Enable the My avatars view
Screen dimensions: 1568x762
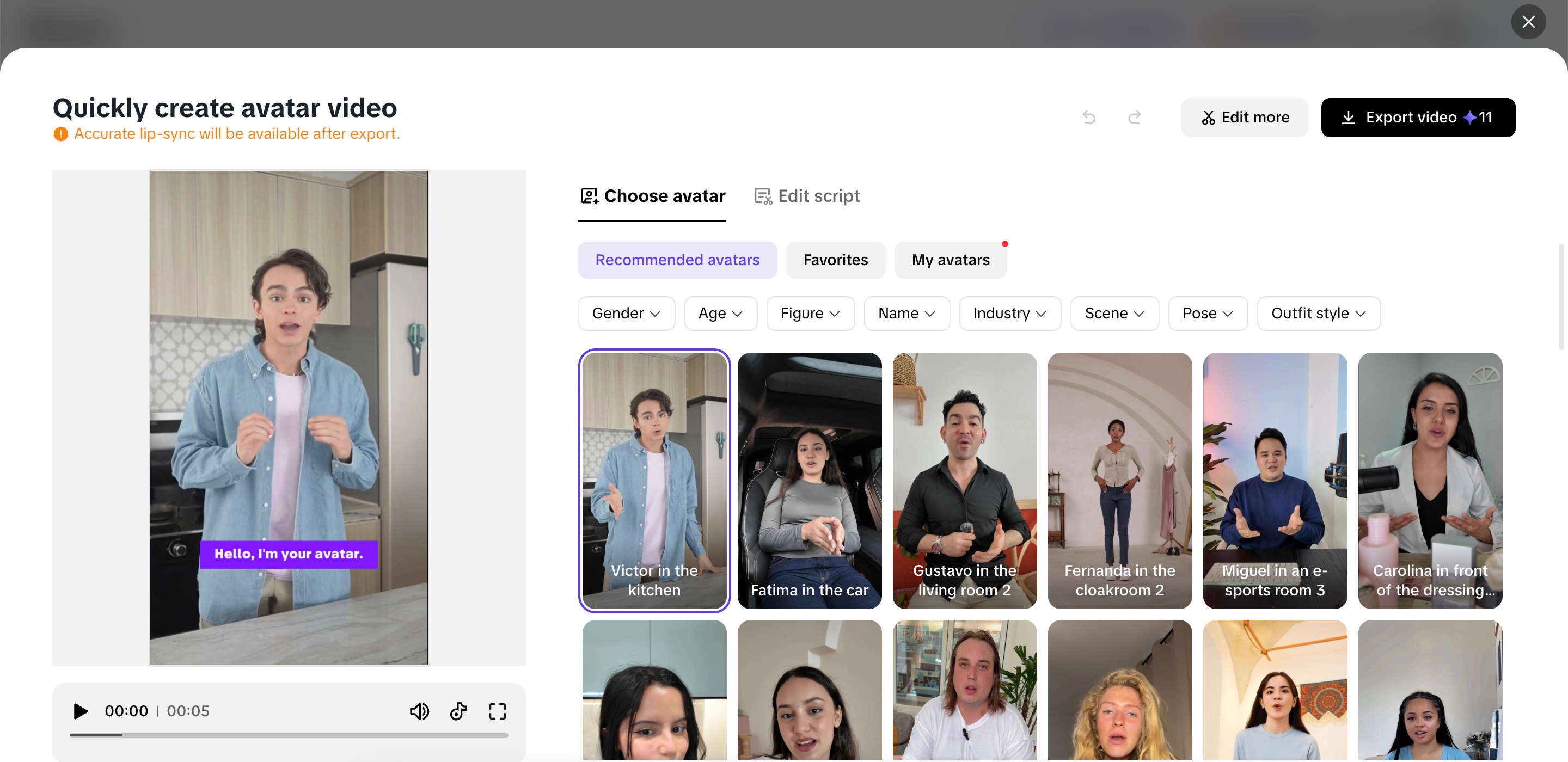(x=950, y=260)
